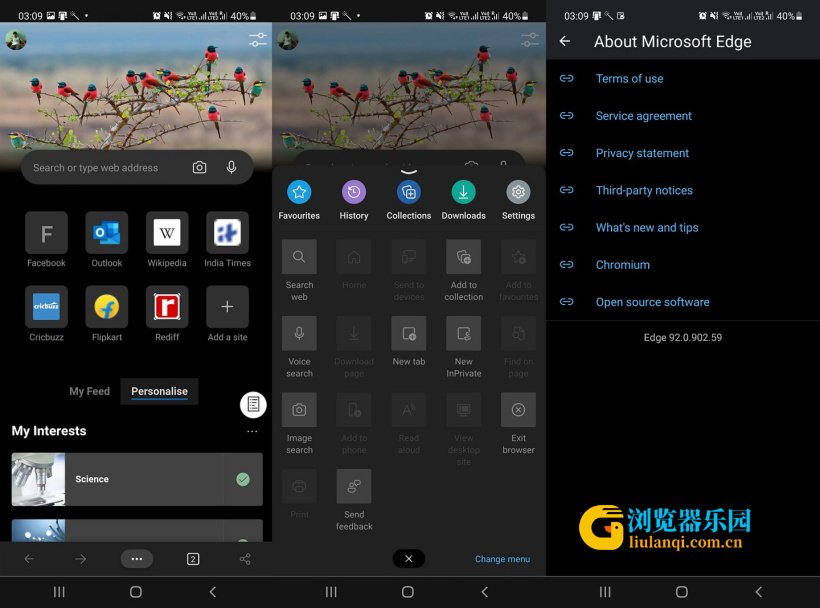This screenshot has height=608, width=820.
Task: Tap the camera icon in search bar
Action: [199, 167]
